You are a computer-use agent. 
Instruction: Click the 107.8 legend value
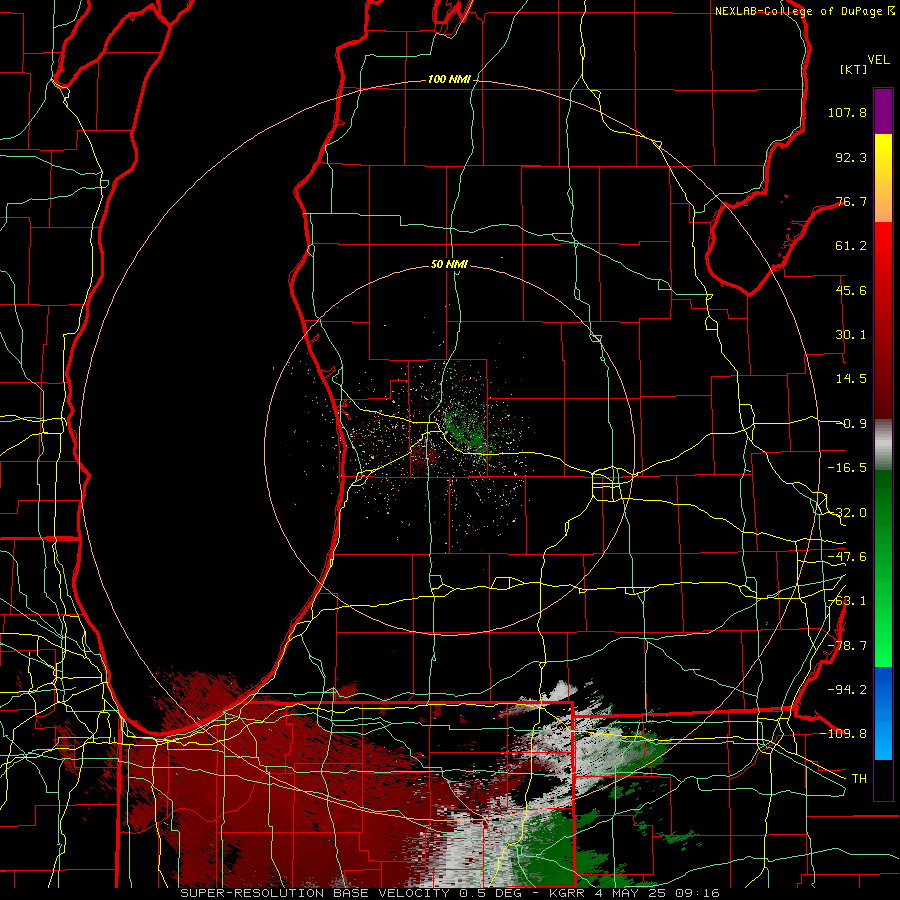pos(847,112)
